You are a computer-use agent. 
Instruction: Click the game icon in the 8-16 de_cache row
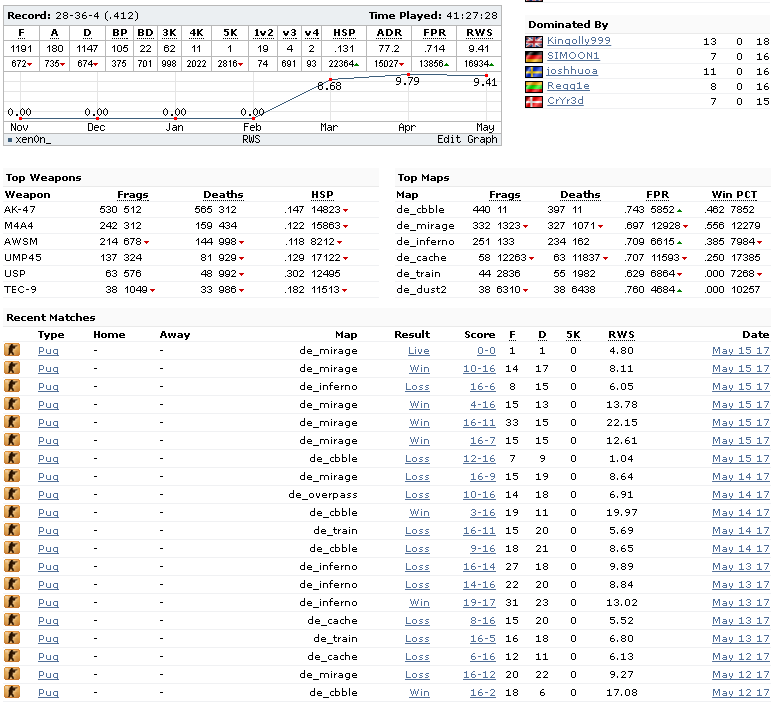click(12, 620)
